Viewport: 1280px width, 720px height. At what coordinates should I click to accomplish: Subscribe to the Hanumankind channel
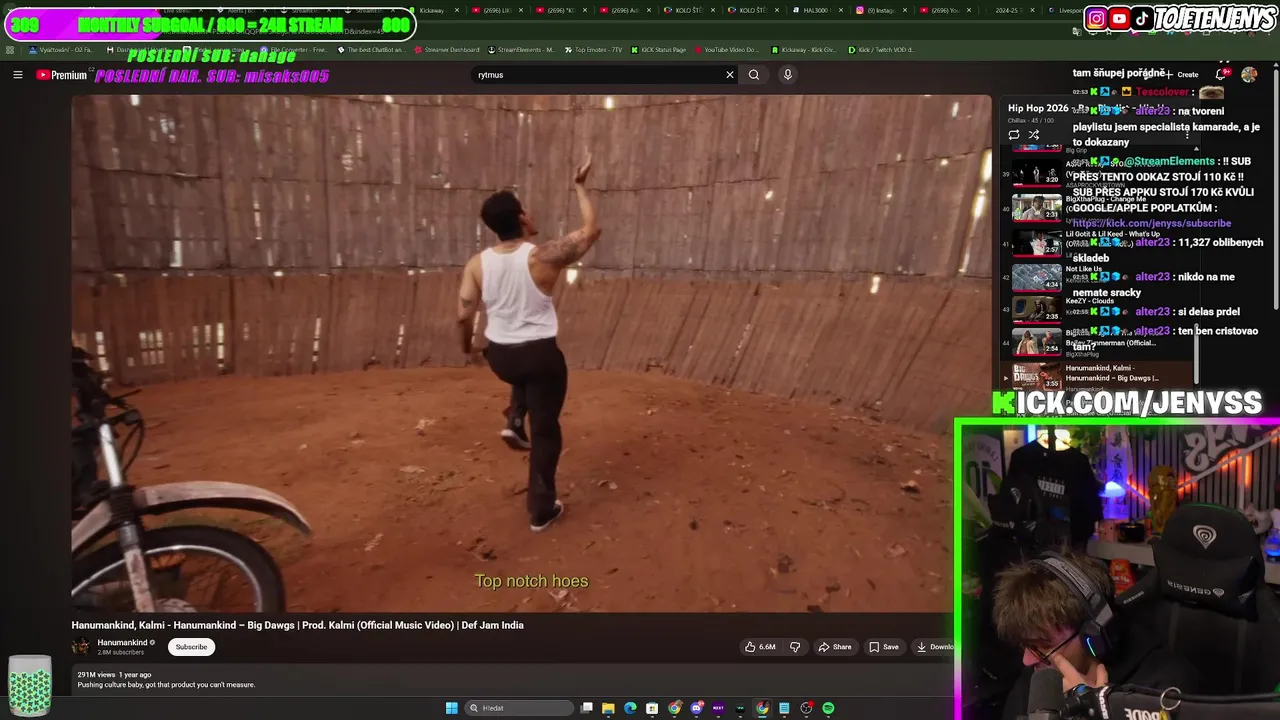click(x=191, y=647)
